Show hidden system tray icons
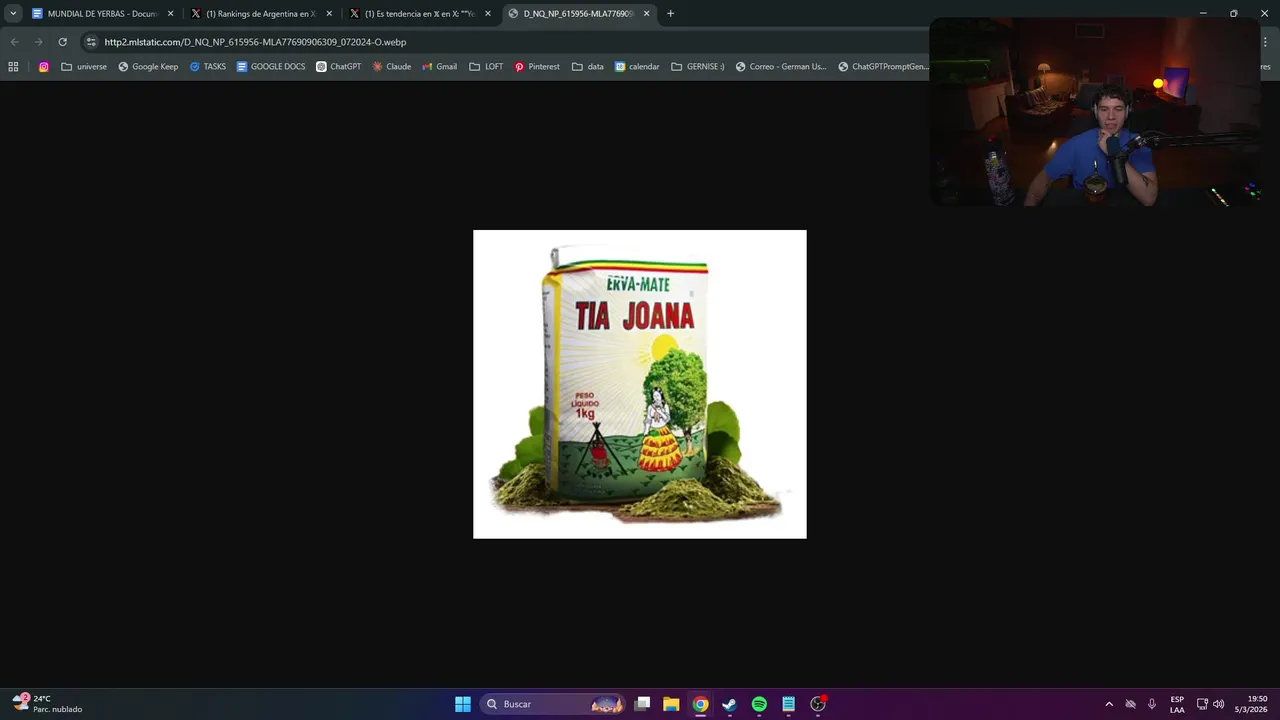This screenshot has height=720, width=1280. 1109,704
